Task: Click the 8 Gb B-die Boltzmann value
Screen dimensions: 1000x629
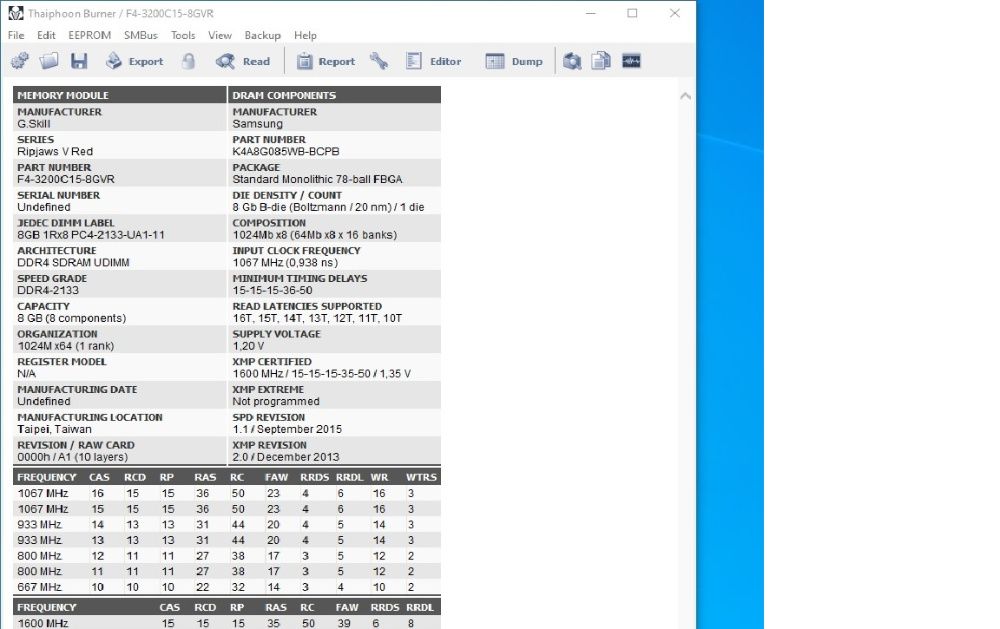Action: point(328,207)
